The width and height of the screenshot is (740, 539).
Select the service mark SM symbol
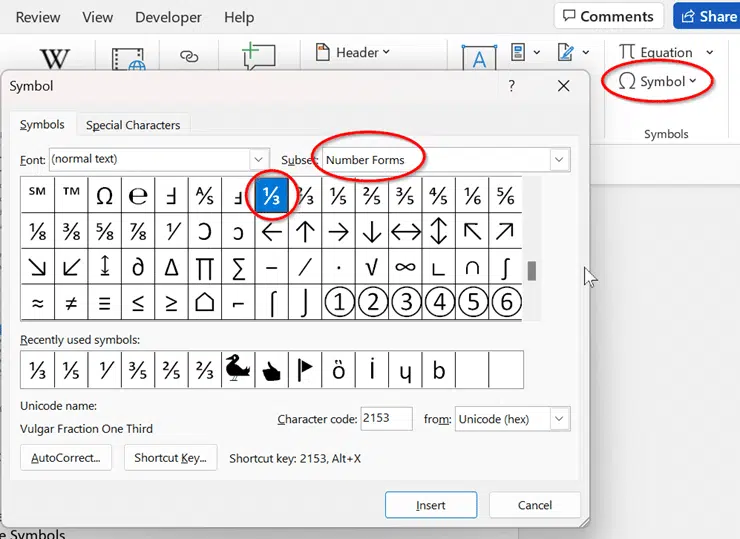37,195
